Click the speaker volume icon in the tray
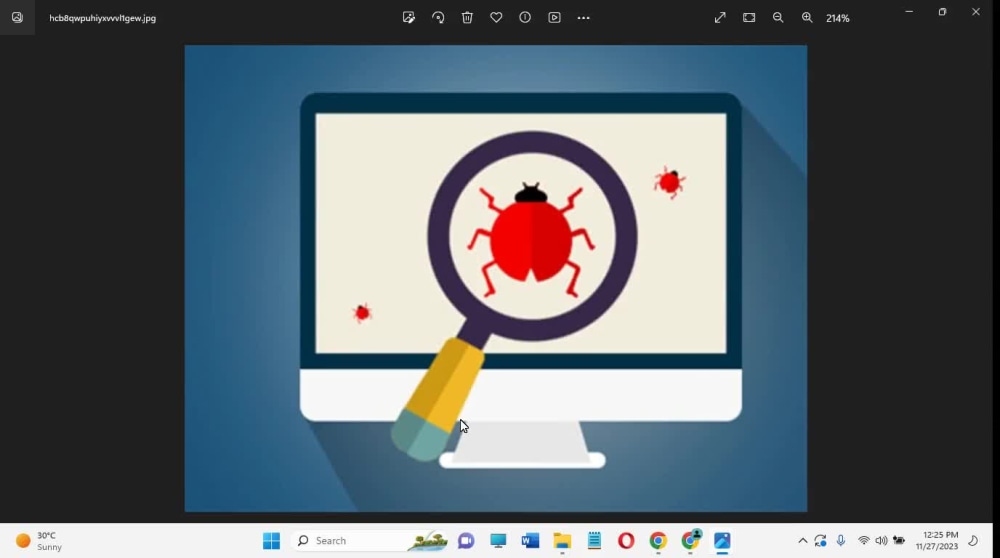The height and width of the screenshot is (558, 1000). tap(881, 541)
